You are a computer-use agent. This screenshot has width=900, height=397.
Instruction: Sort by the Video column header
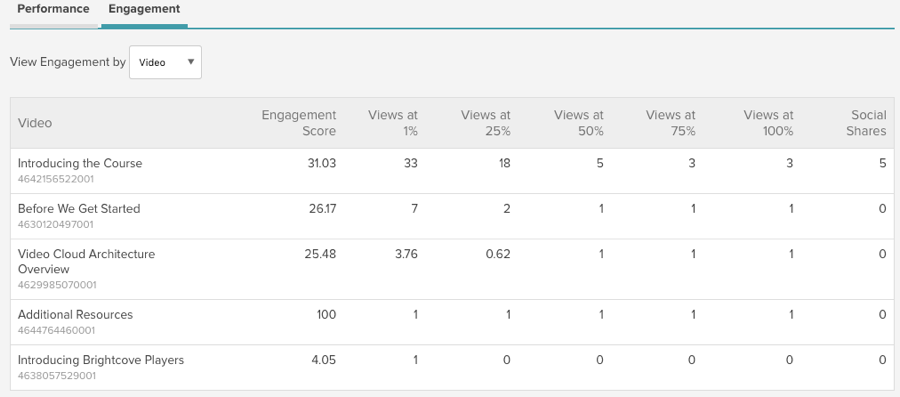pyautogui.click(x=35, y=123)
